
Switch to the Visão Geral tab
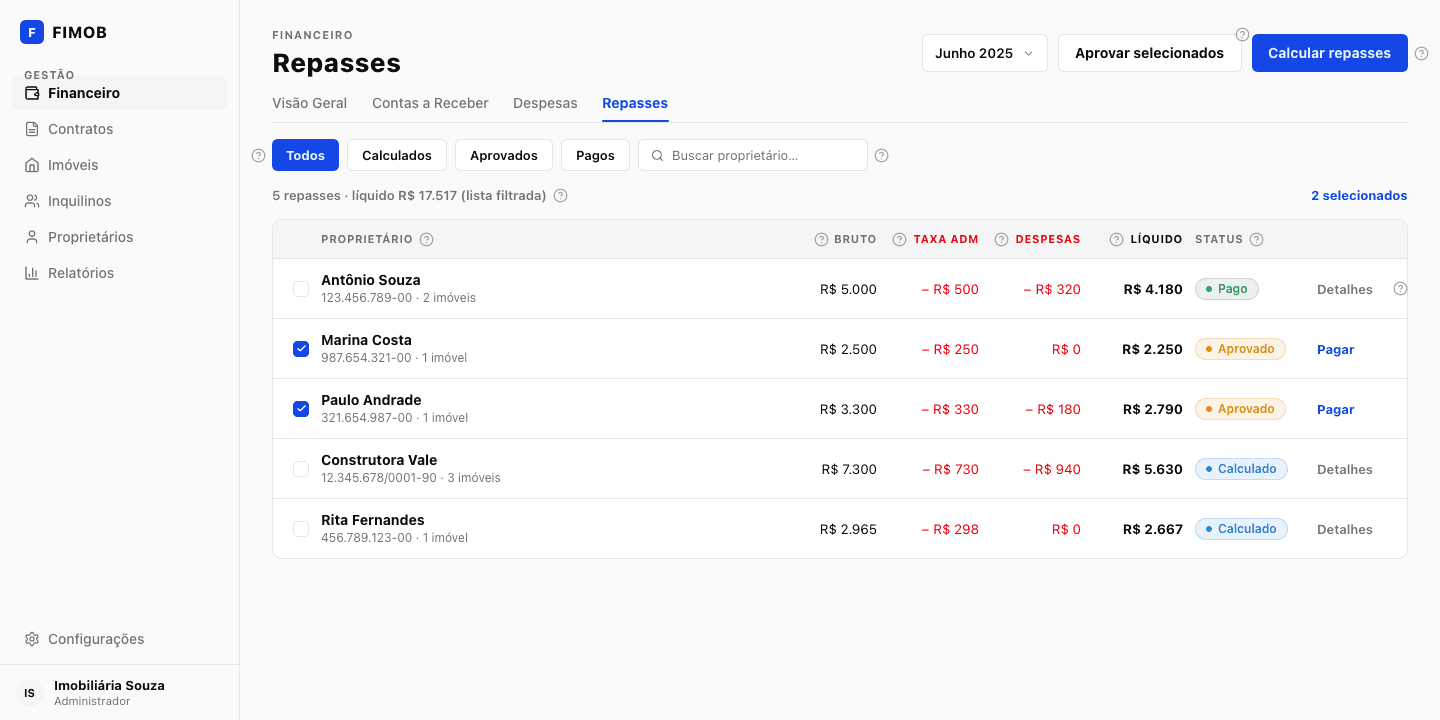[x=310, y=103]
